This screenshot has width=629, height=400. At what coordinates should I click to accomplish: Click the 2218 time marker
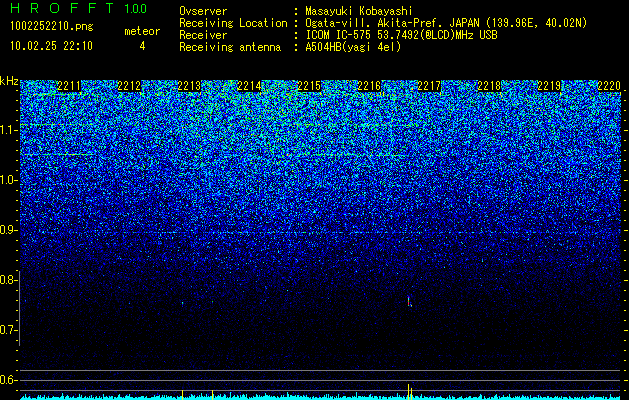pyautogui.click(x=489, y=86)
